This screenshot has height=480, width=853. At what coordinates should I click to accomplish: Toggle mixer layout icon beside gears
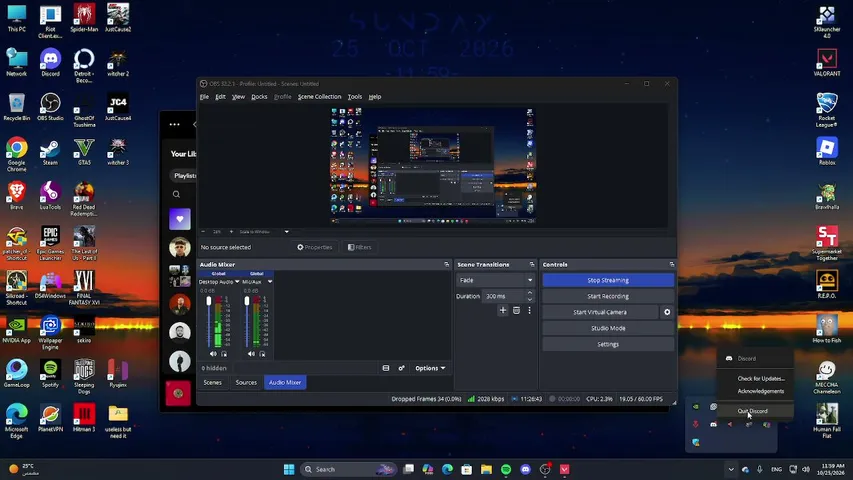point(386,368)
